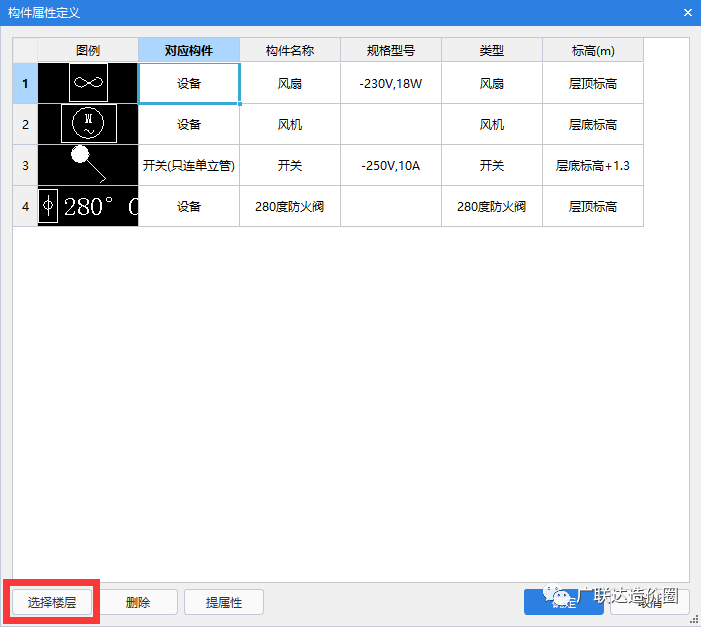Select row header number 4
The image size is (701, 627).
(25, 206)
